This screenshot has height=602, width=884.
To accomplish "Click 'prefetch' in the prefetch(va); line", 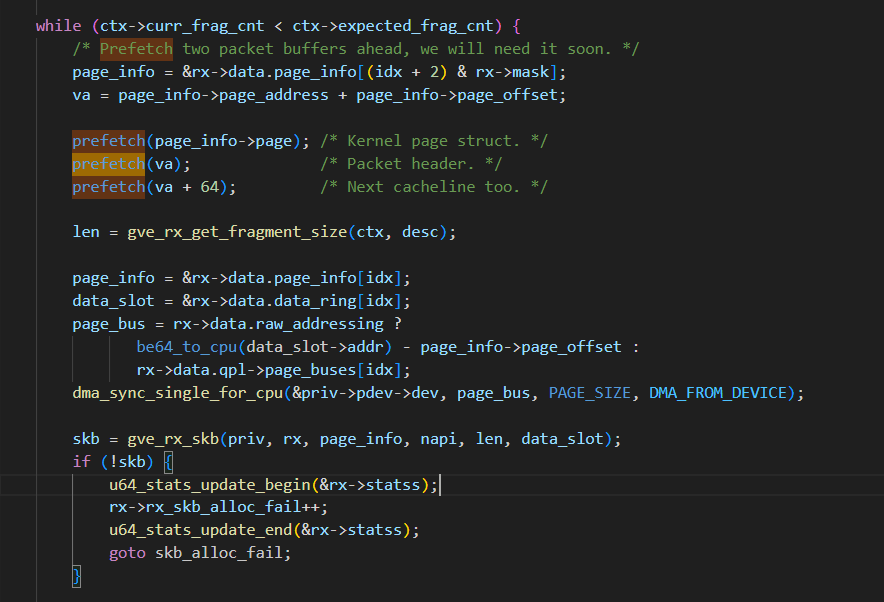I will point(109,164).
